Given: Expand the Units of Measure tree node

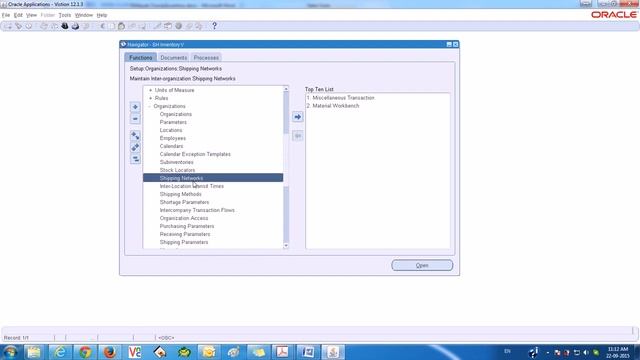Looking at the screenshot, I should tap(151, 90).
